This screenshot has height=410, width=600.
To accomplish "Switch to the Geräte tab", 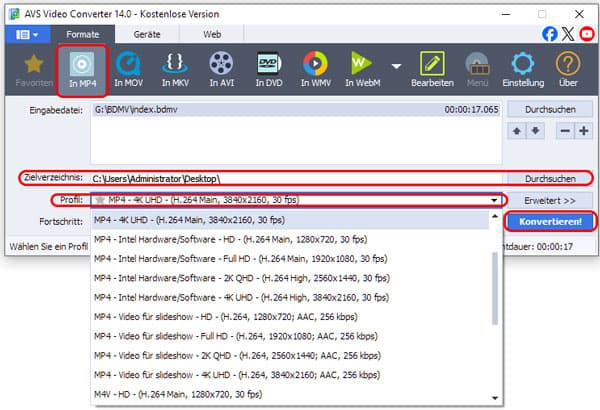I will pos(147,34).
